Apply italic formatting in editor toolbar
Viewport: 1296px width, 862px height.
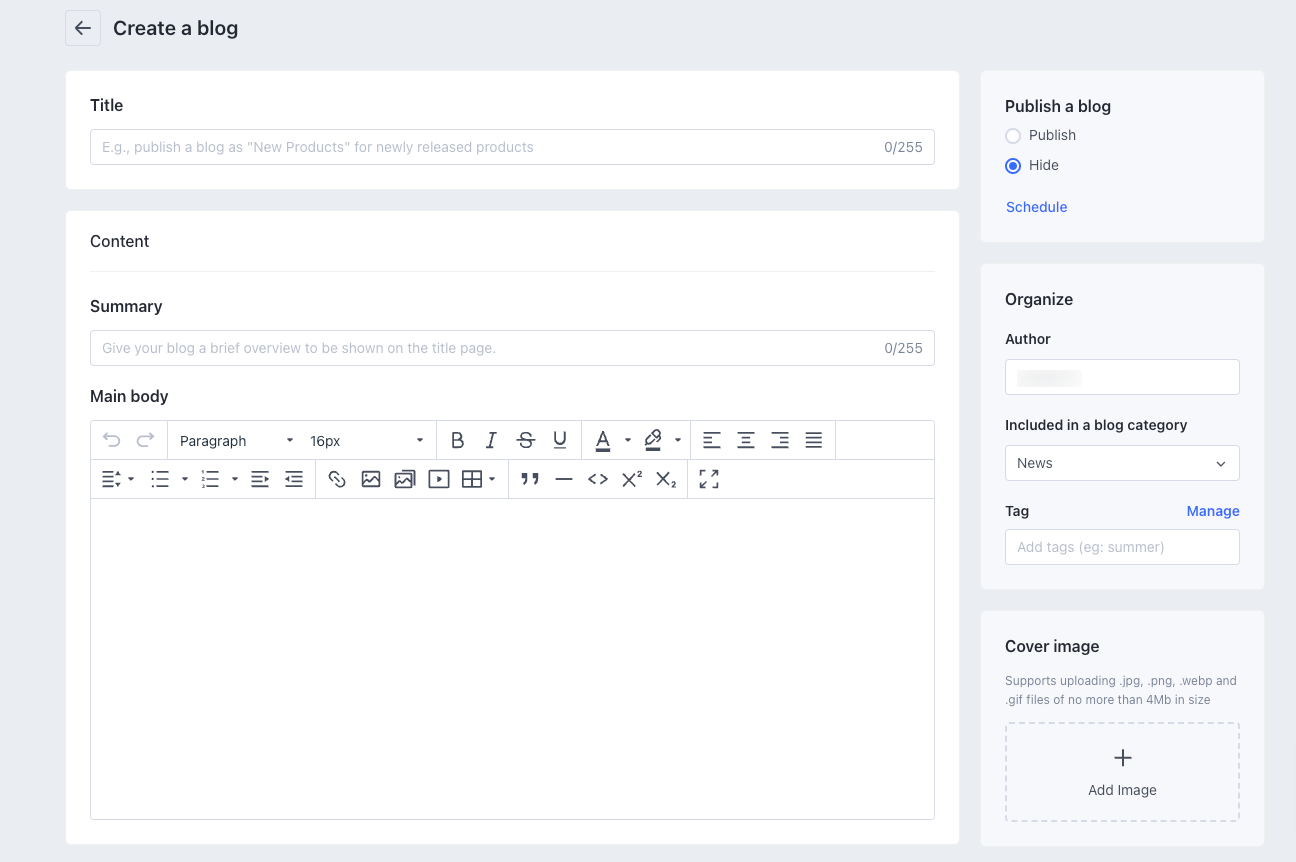tap(491, 440)
